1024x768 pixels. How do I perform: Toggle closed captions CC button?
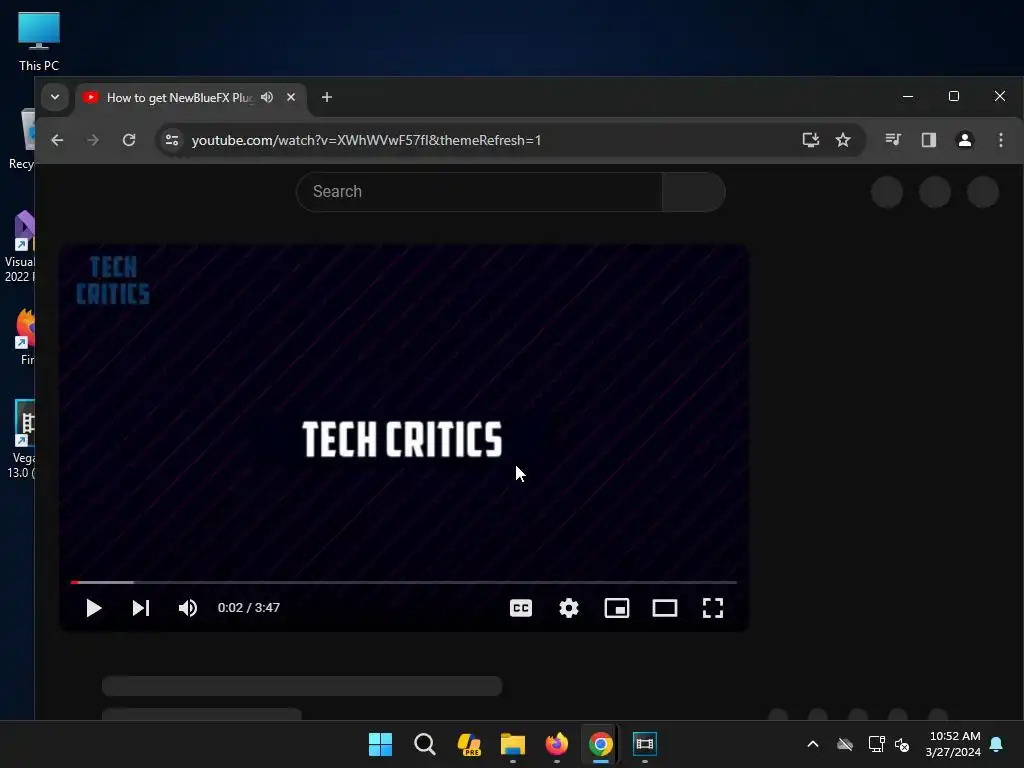point(520,608)
